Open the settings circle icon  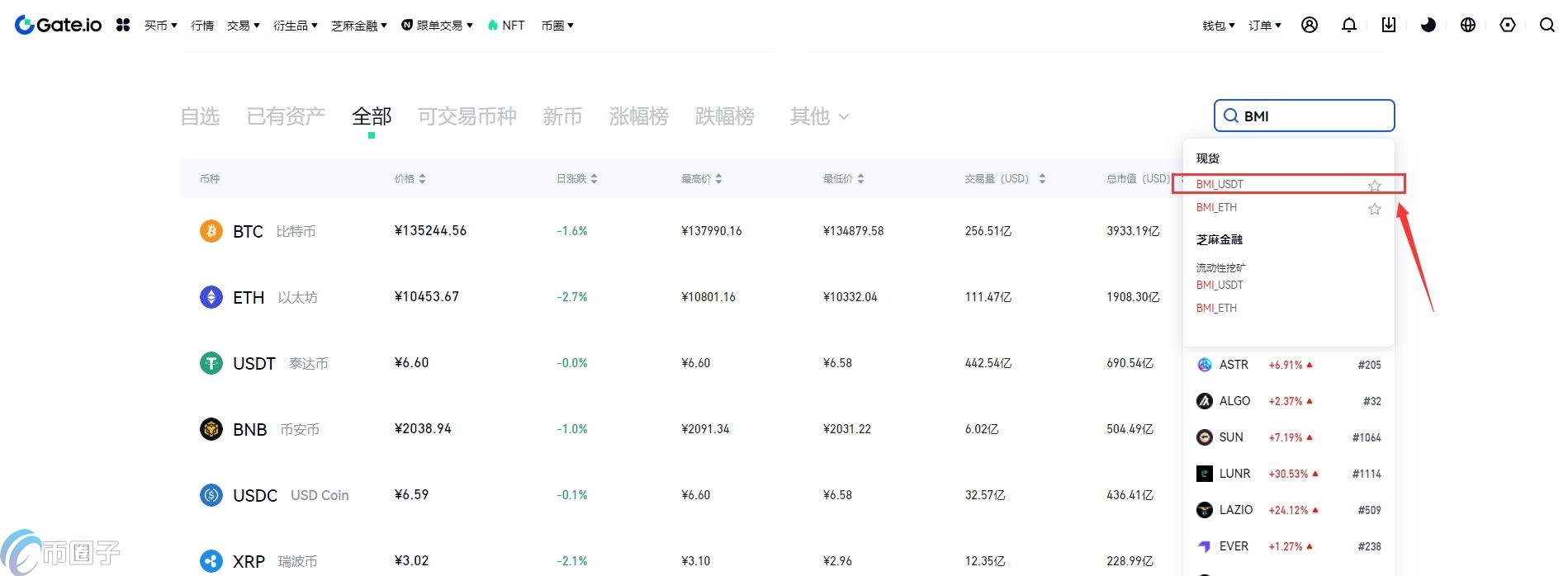[x=1508, y=25]
